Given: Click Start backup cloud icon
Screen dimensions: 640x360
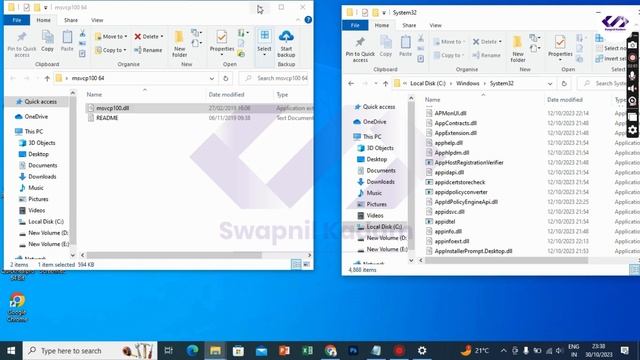Looking at the screenshot, I should (x=286, y=43).
